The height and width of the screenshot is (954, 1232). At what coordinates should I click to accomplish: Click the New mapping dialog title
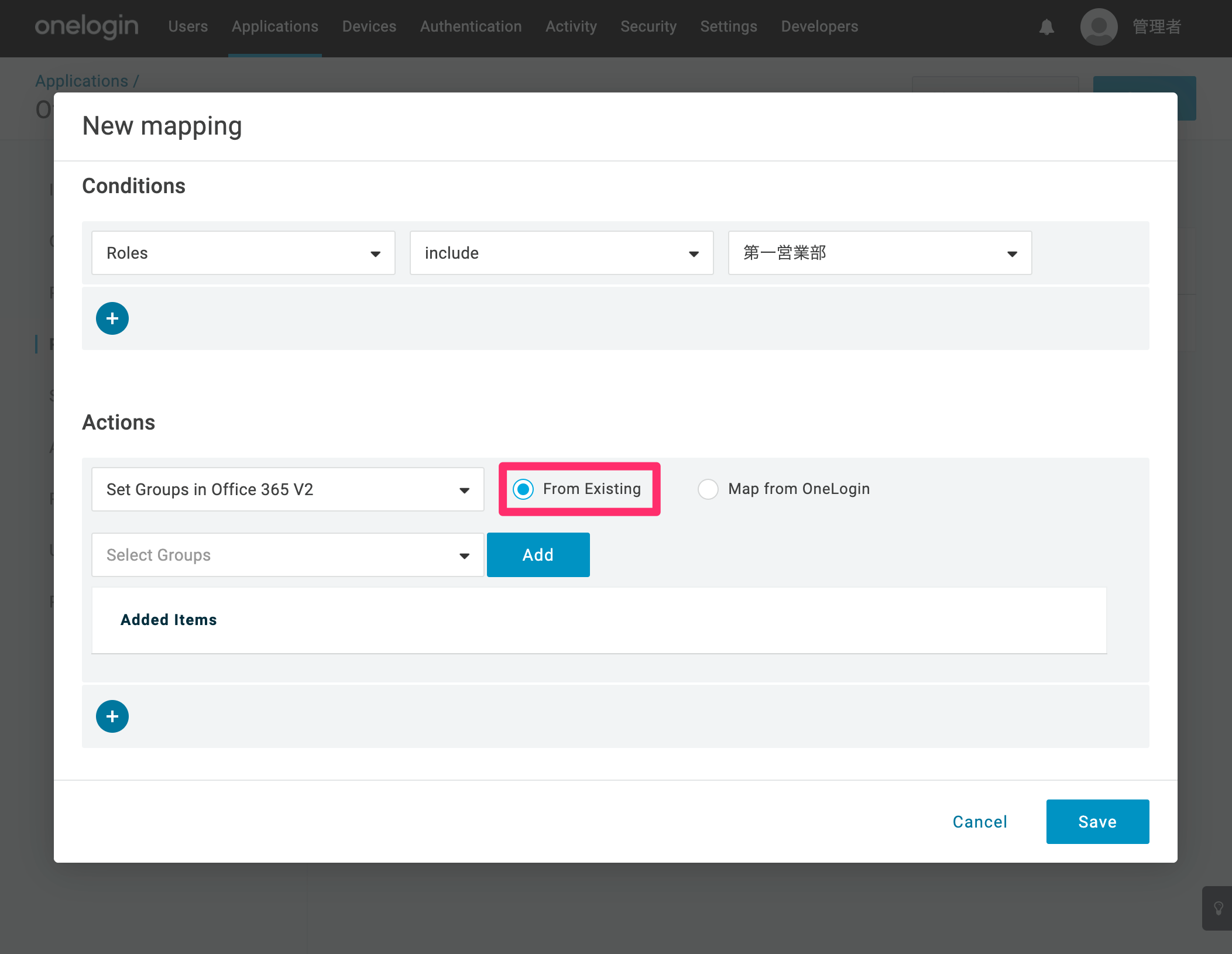point(162,126)
